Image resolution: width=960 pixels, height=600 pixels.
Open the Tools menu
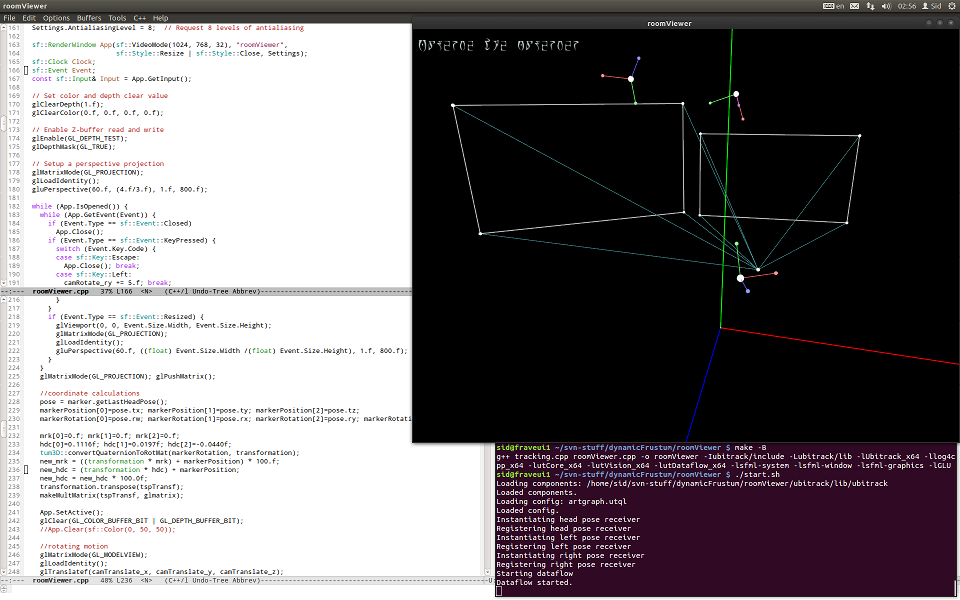117,18
